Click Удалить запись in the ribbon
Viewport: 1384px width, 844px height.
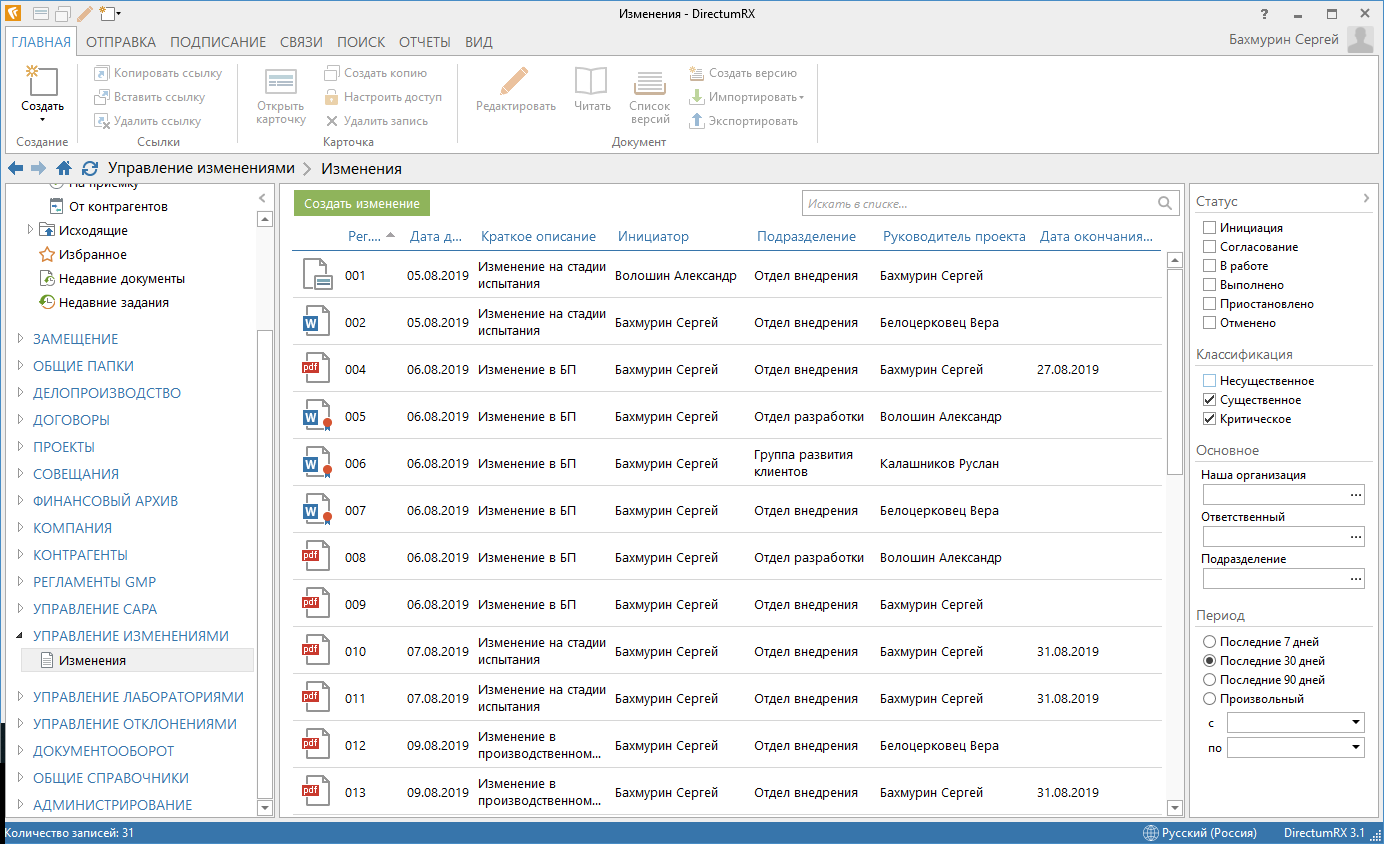point(376,121)
